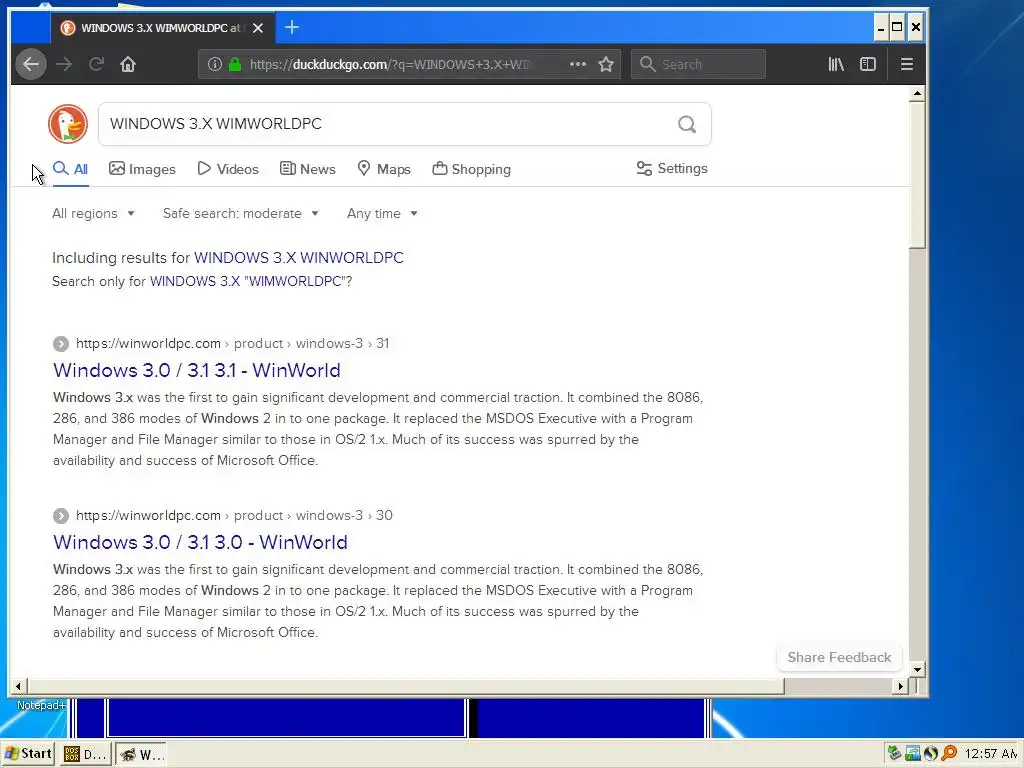The width and height of the screenshot is (1024, 768).
Task: Switch to the W... taskbar browser item
Action: click(142, 754)
